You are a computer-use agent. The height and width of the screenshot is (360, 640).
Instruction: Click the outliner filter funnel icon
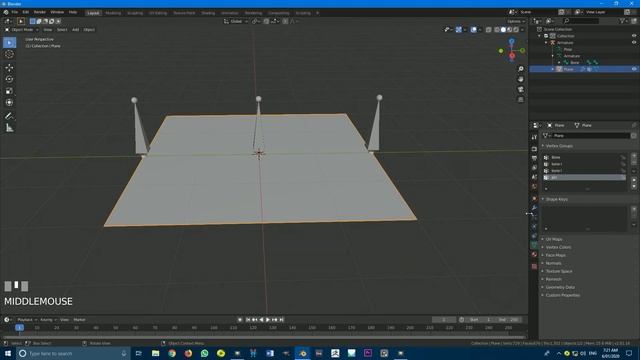tap(622, 21)
